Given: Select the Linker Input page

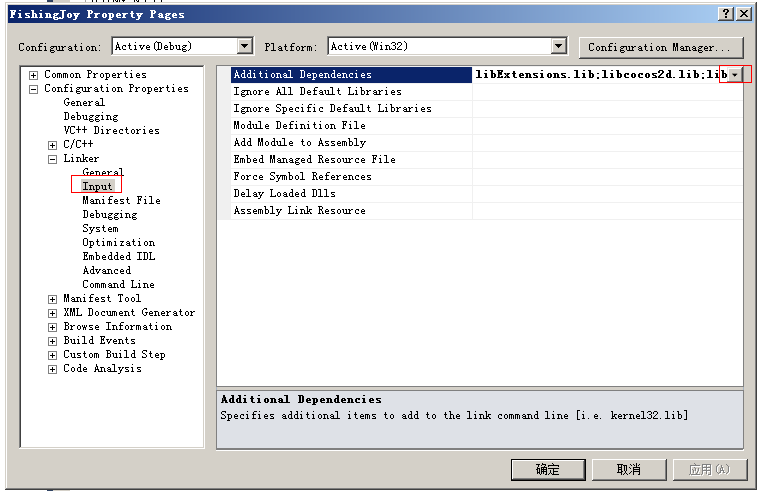Looking at the screenshot, I should 97,186.
